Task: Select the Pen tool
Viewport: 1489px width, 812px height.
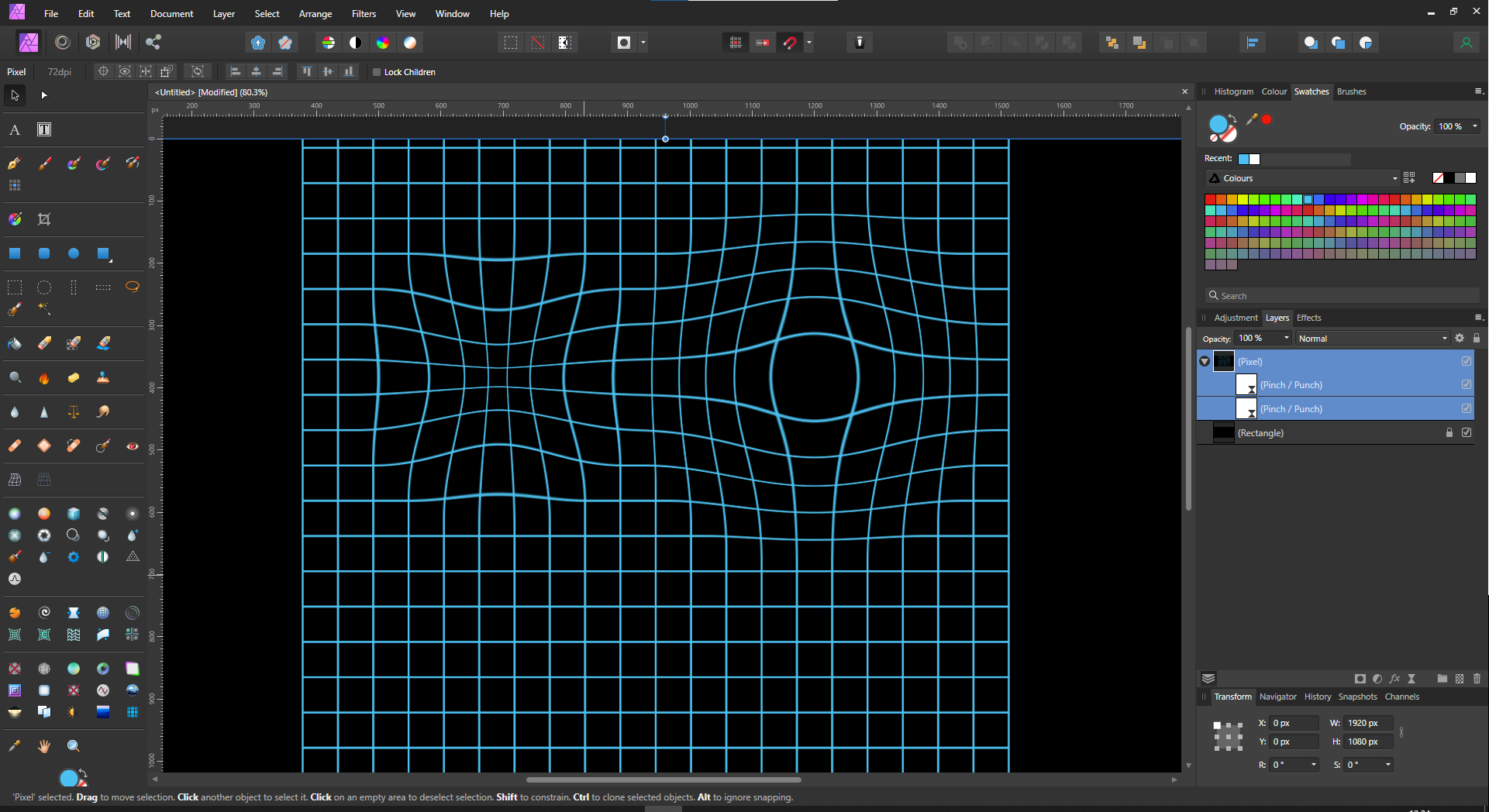Action: tap(15, 163)
